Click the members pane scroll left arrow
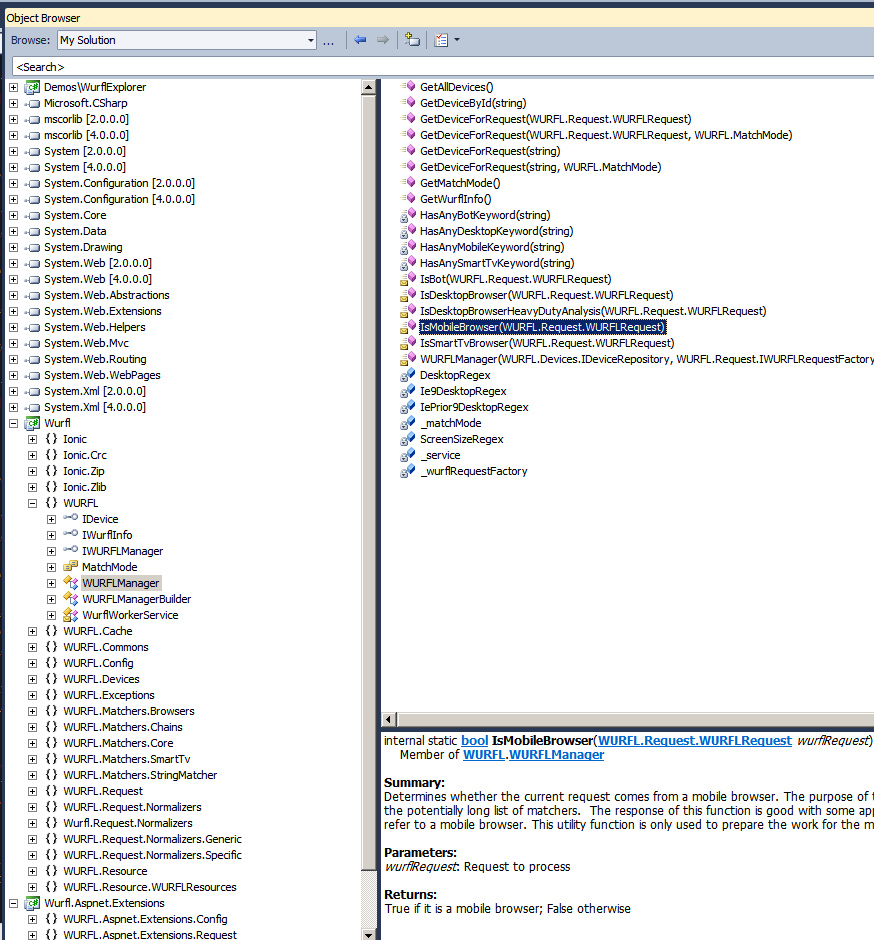The width and height of the screenshot is (874, 940). [389, 719]
